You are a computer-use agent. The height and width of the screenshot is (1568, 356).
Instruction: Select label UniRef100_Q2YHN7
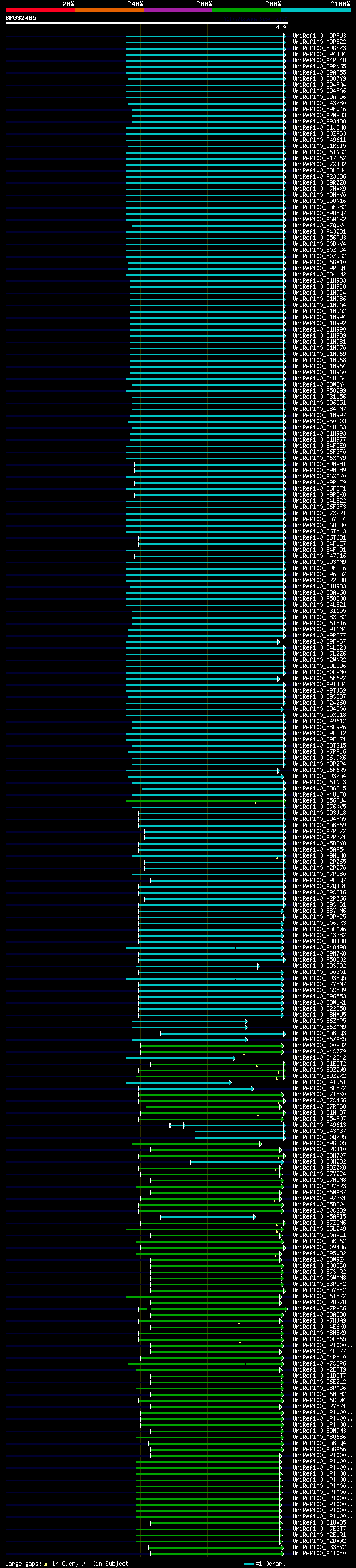coord(319,985)
